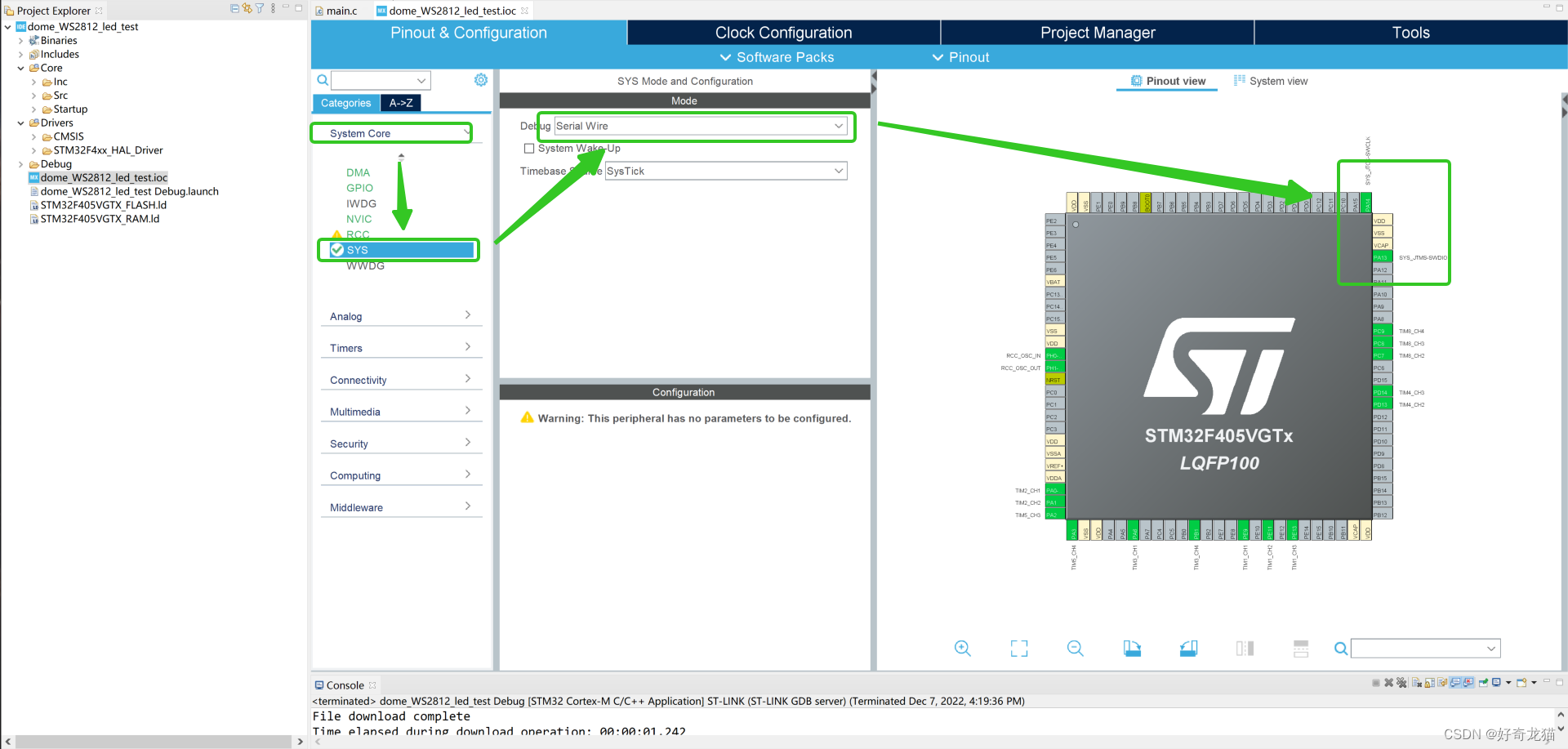Click the category search input box
The width and height of the screenshot is (1568, 749).
coord(381,80)
